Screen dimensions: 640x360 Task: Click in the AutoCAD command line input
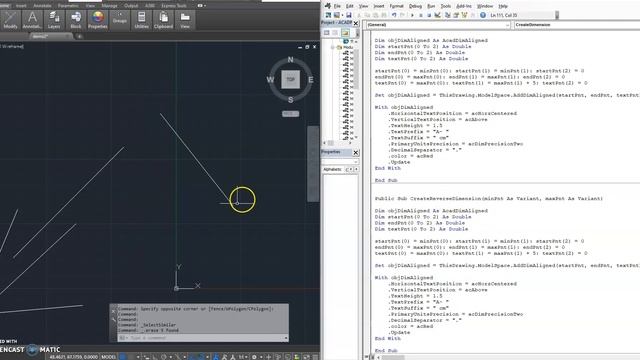(x=204, y=338)
